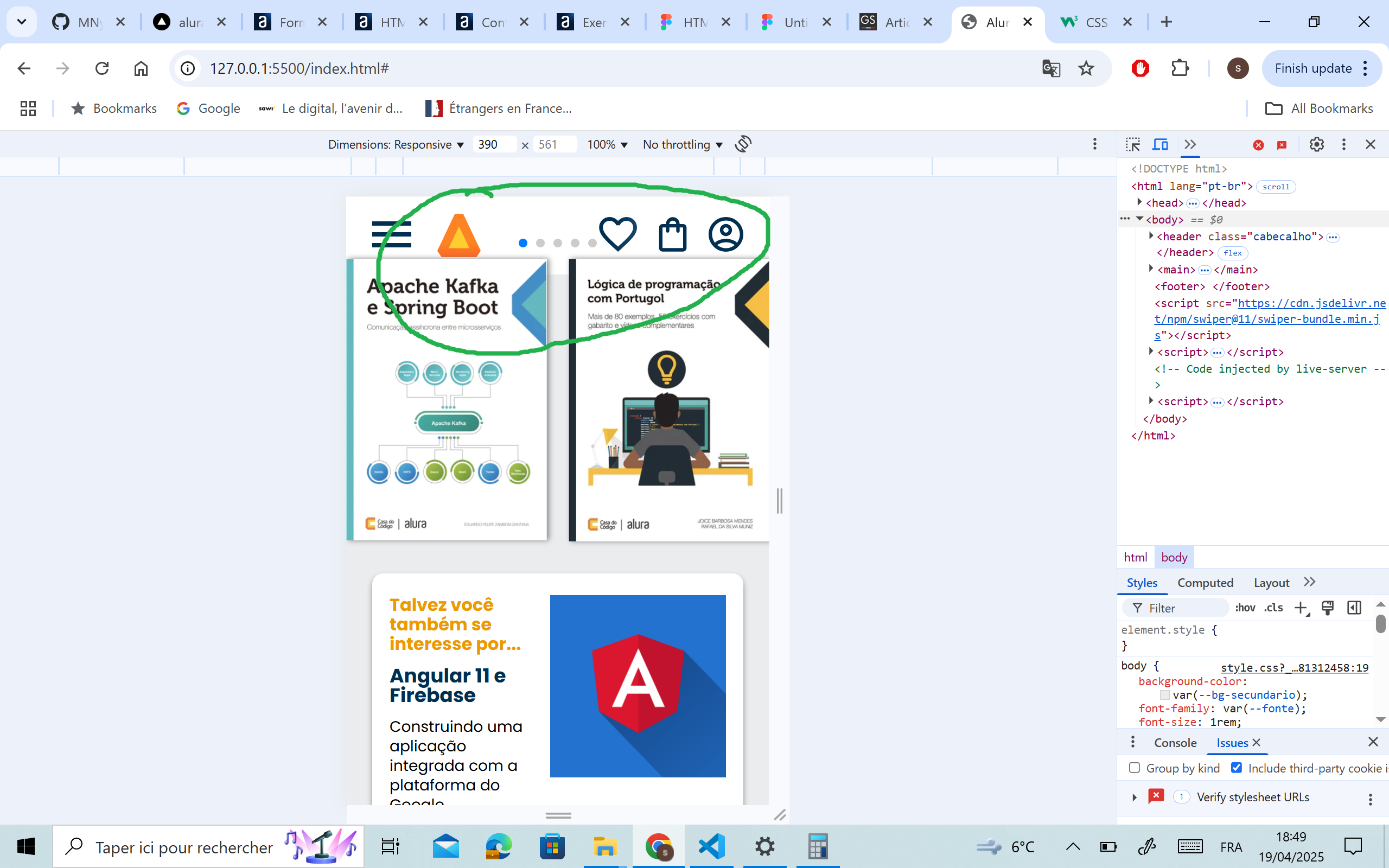Click the viewport width input field

point(494,145)
